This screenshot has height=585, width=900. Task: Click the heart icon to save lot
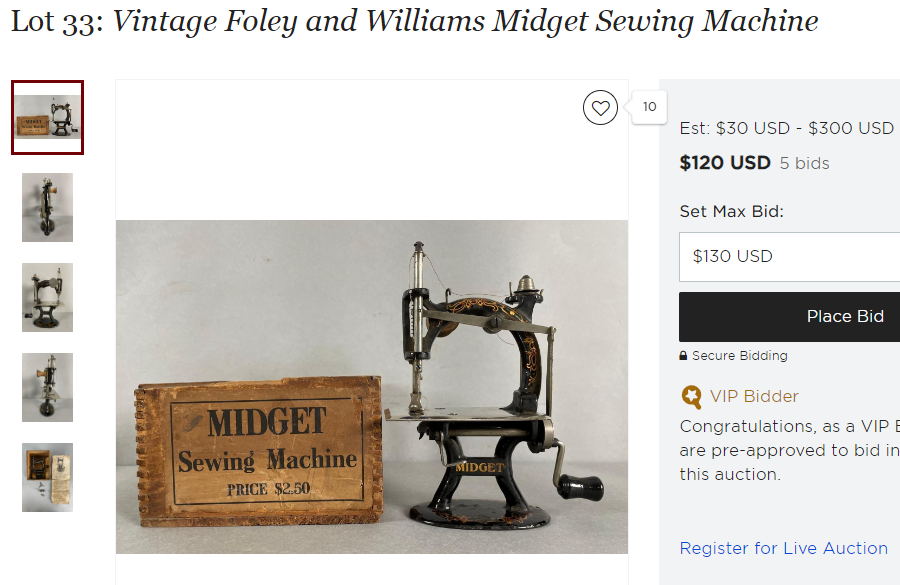pos(600,108)
